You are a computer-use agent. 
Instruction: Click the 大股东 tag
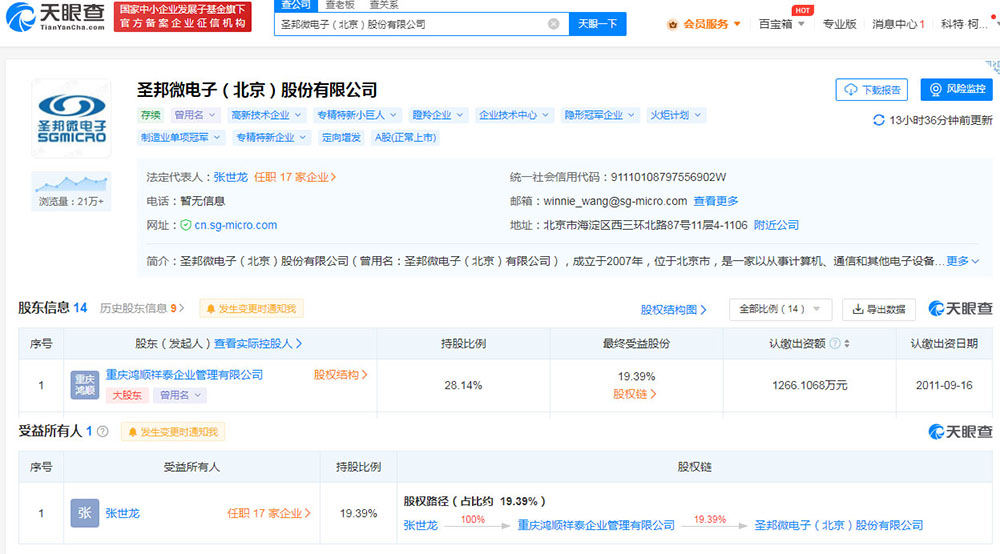127,395
